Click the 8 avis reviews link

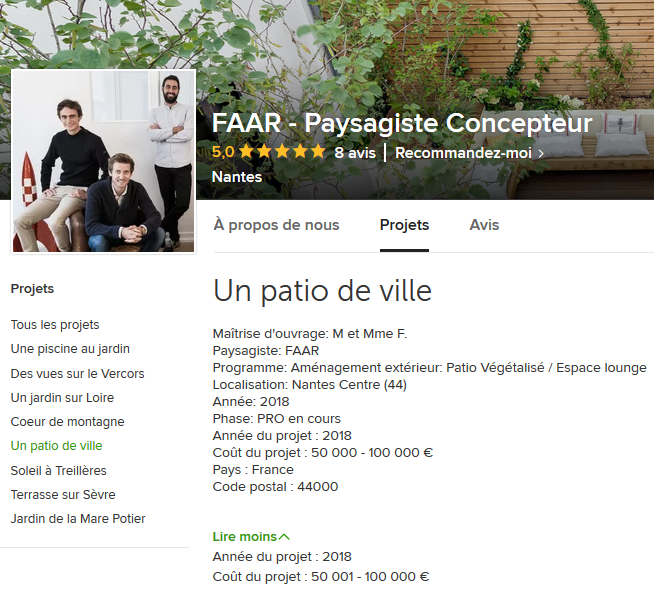pos(355,153)
